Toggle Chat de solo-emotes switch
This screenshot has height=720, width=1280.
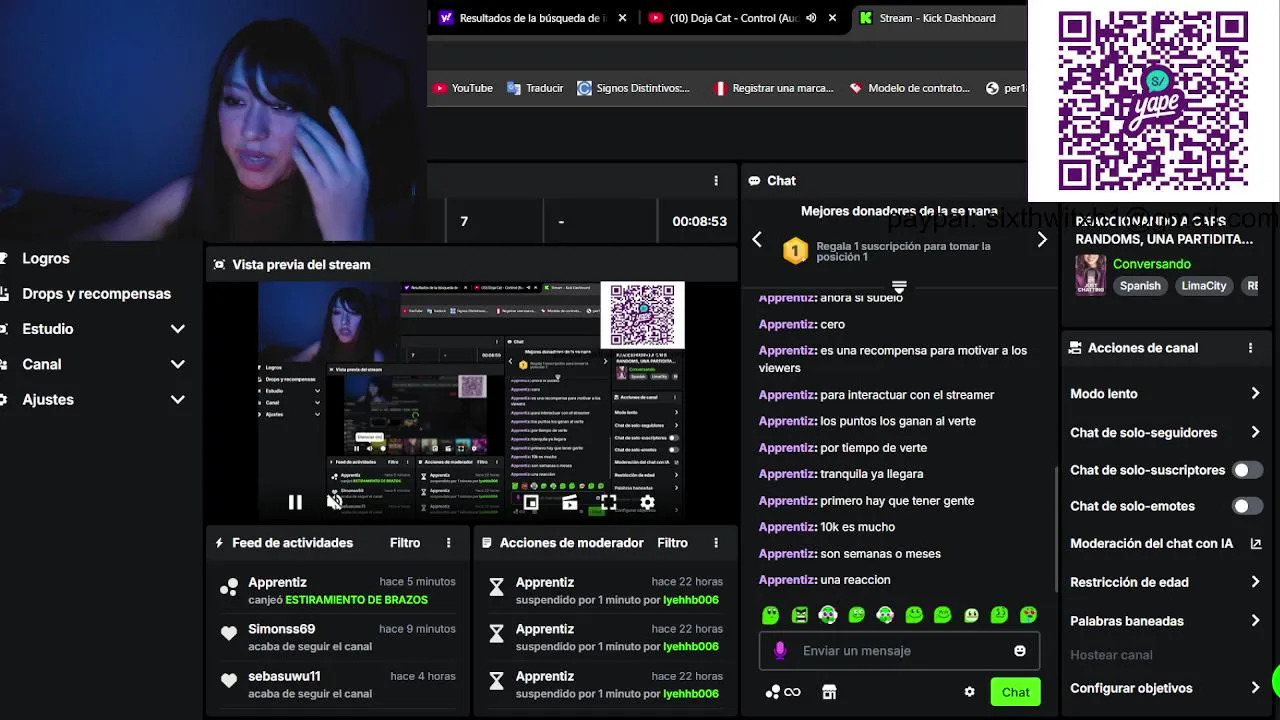1247,506
